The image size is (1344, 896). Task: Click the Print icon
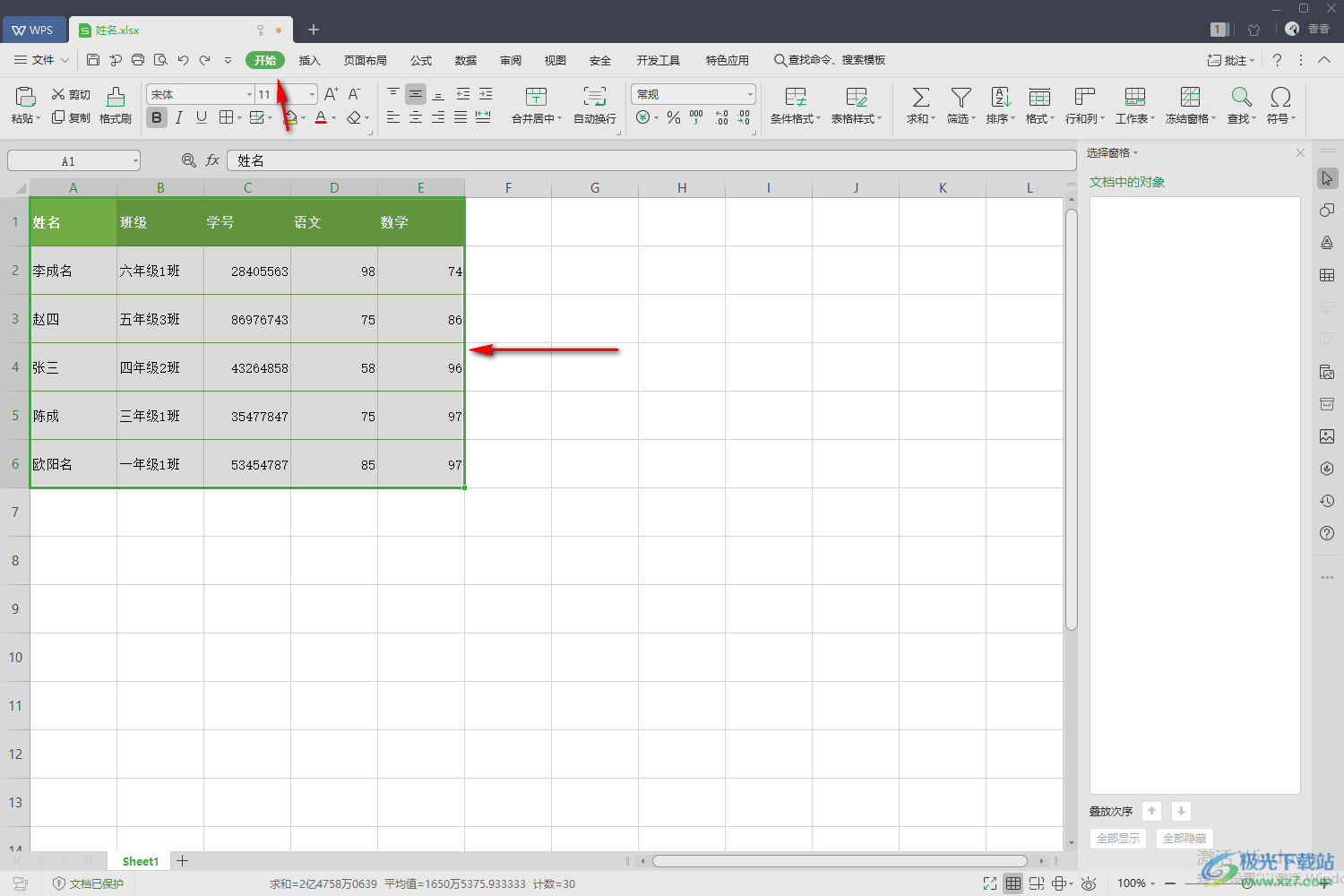point(138,60)
